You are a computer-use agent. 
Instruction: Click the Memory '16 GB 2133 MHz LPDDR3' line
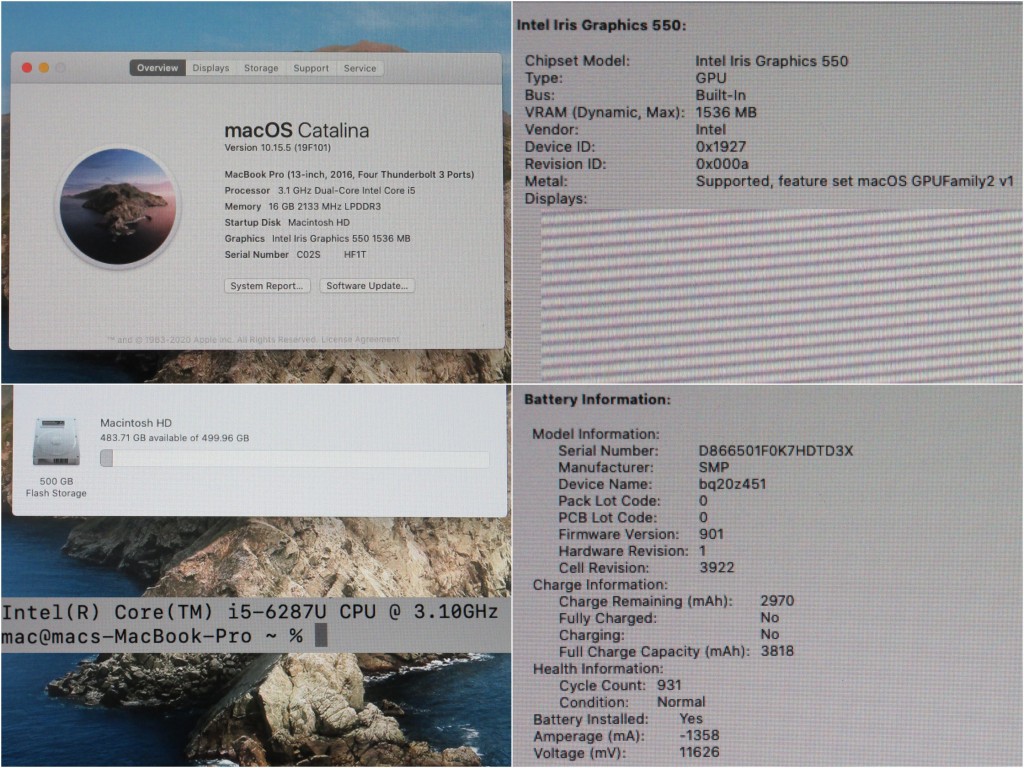click(302, 206)
